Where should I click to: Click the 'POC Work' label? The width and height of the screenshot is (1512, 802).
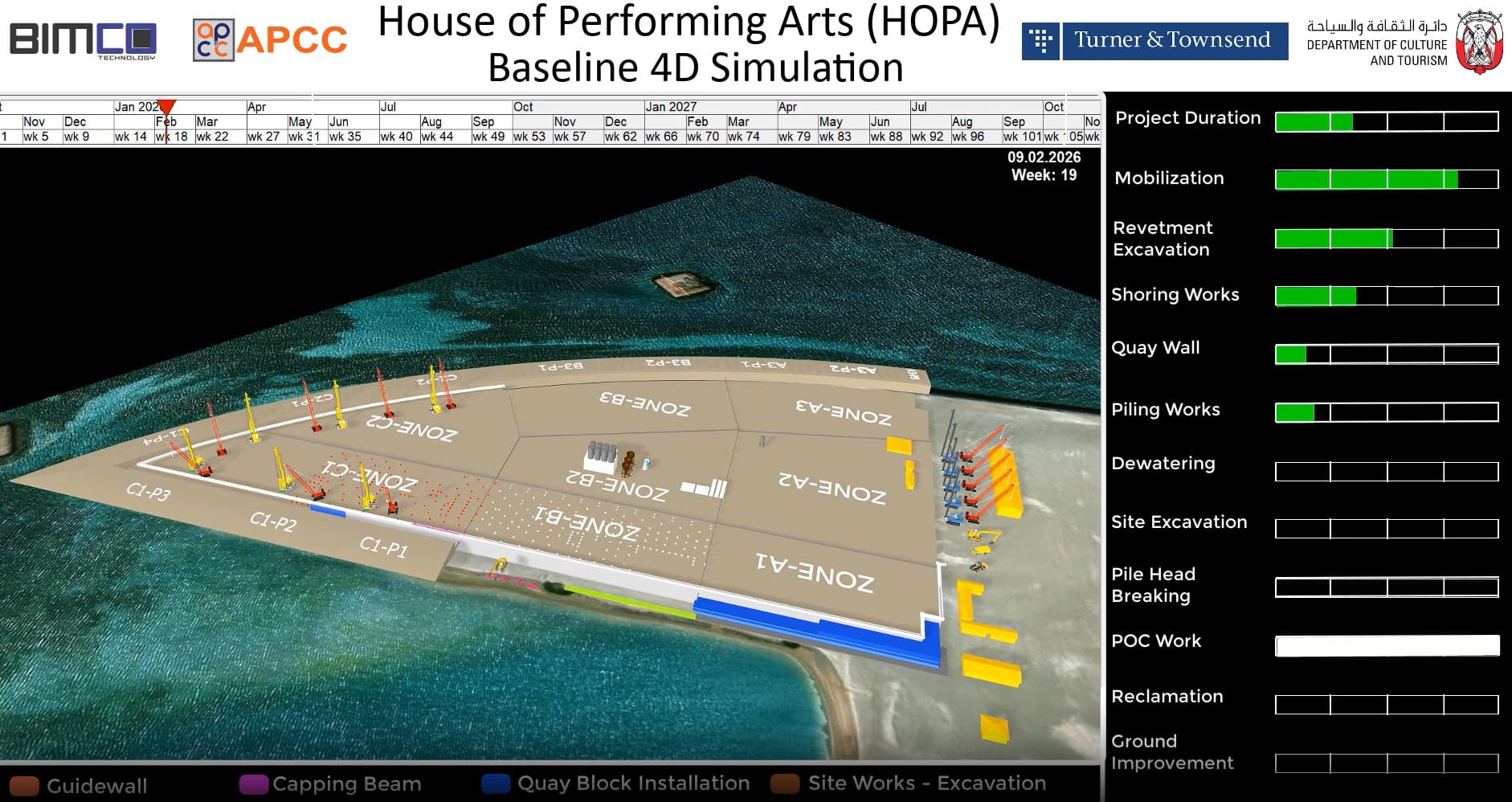point(1156,641)
